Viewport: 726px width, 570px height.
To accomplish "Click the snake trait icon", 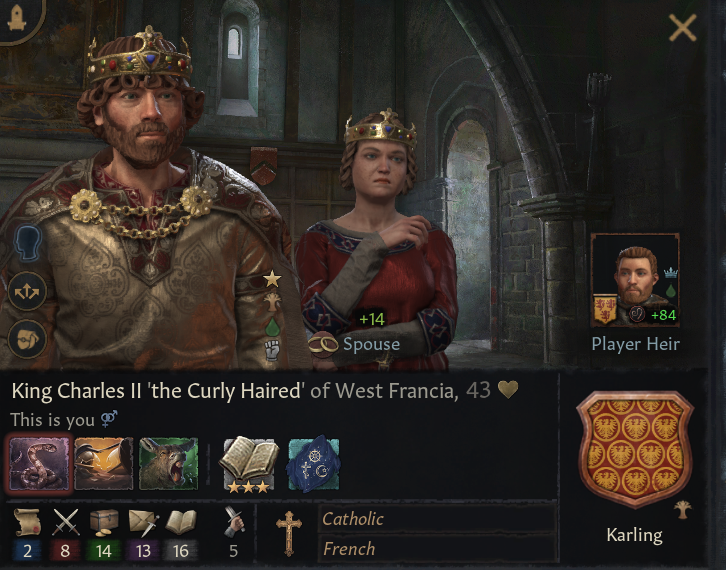I will click(x=39, y=464).
